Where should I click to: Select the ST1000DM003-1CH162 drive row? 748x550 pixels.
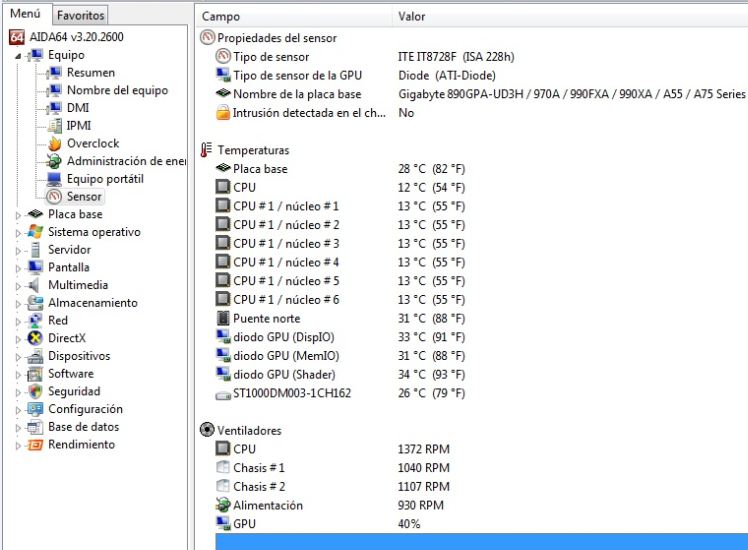(482, 393)
